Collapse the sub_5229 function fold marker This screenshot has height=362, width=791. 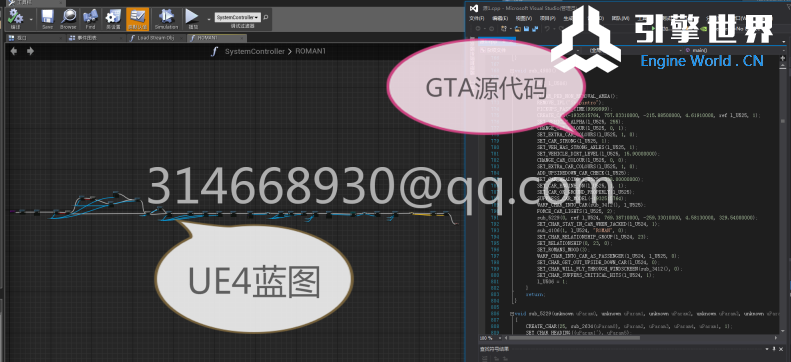tap(513, 314)
